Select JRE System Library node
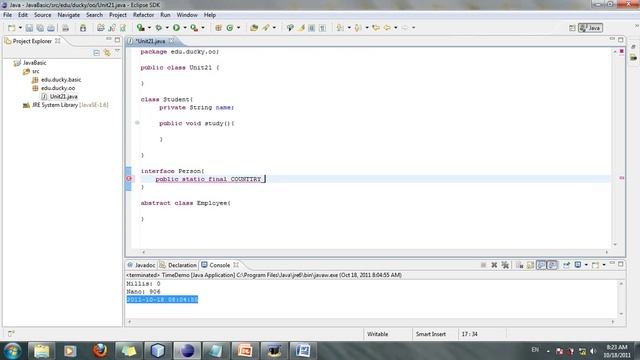640x360 pixels. [x=65, y=105]
